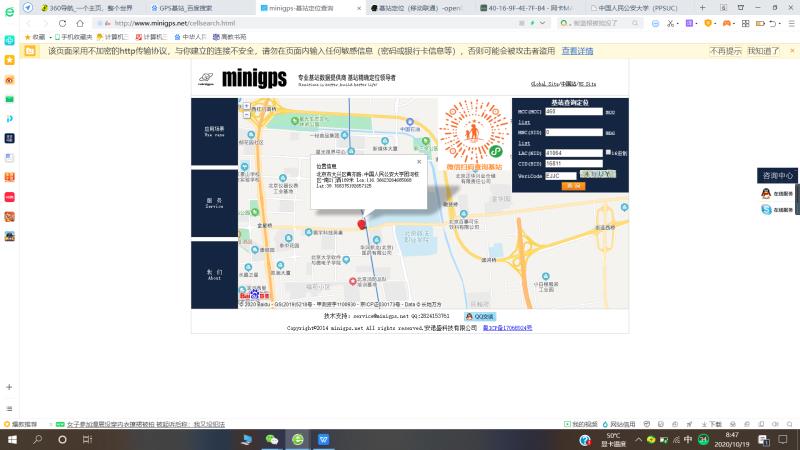The width and height of the screenshot is (800, 450).
Task: Open the browser home page icon
Action: 80,23
